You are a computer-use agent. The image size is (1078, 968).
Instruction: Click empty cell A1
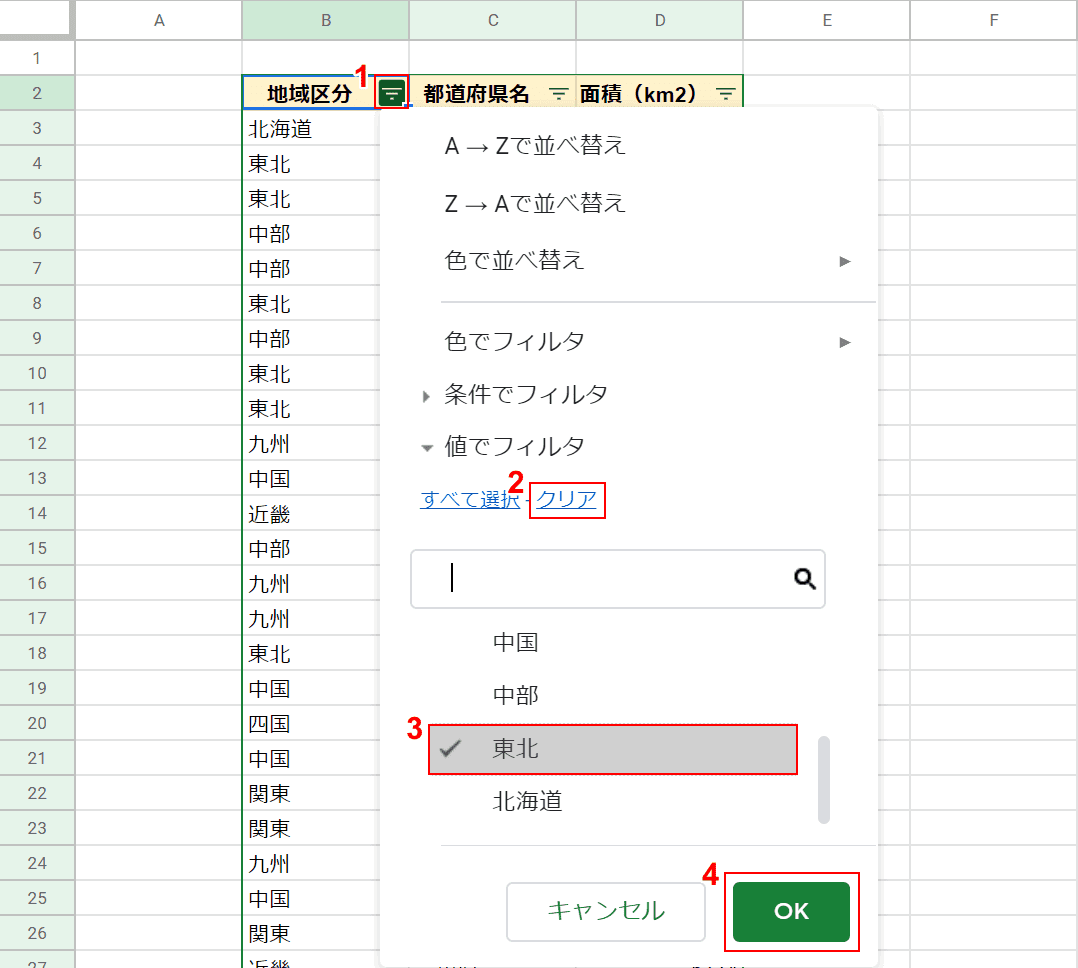pyautogui.click(x=159, y=58)
